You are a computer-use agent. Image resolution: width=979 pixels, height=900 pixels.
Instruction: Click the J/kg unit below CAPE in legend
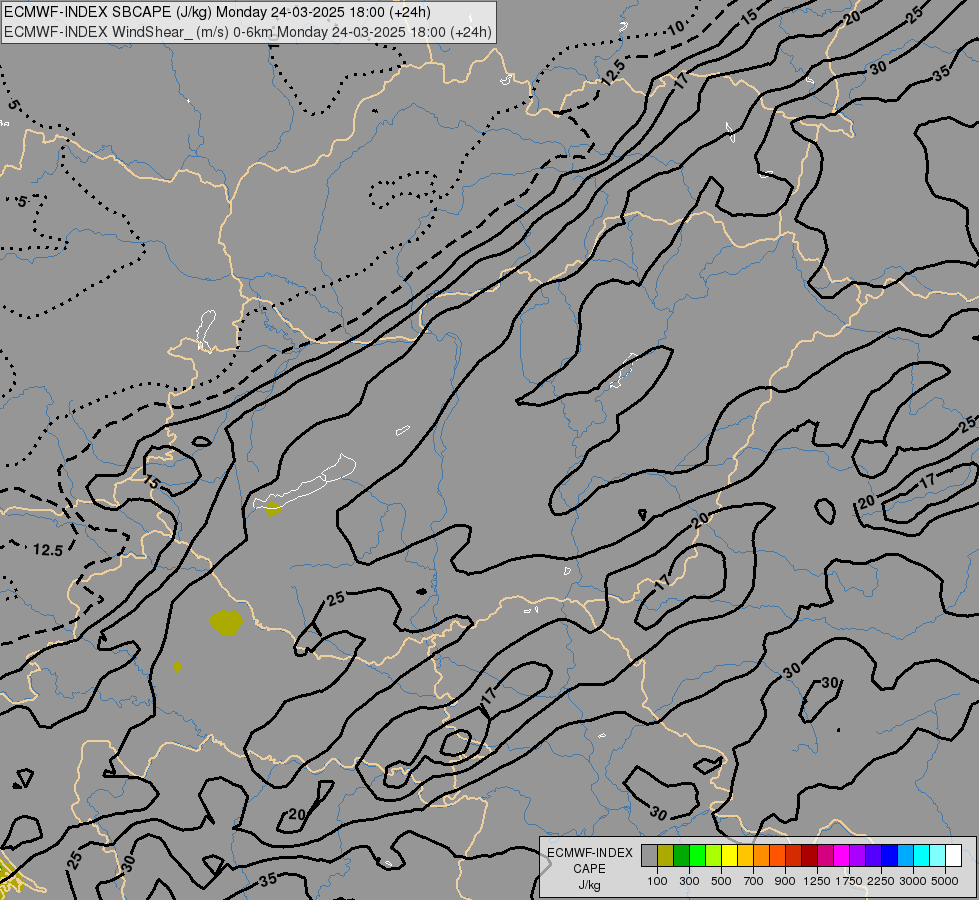(x=589, y=886)
